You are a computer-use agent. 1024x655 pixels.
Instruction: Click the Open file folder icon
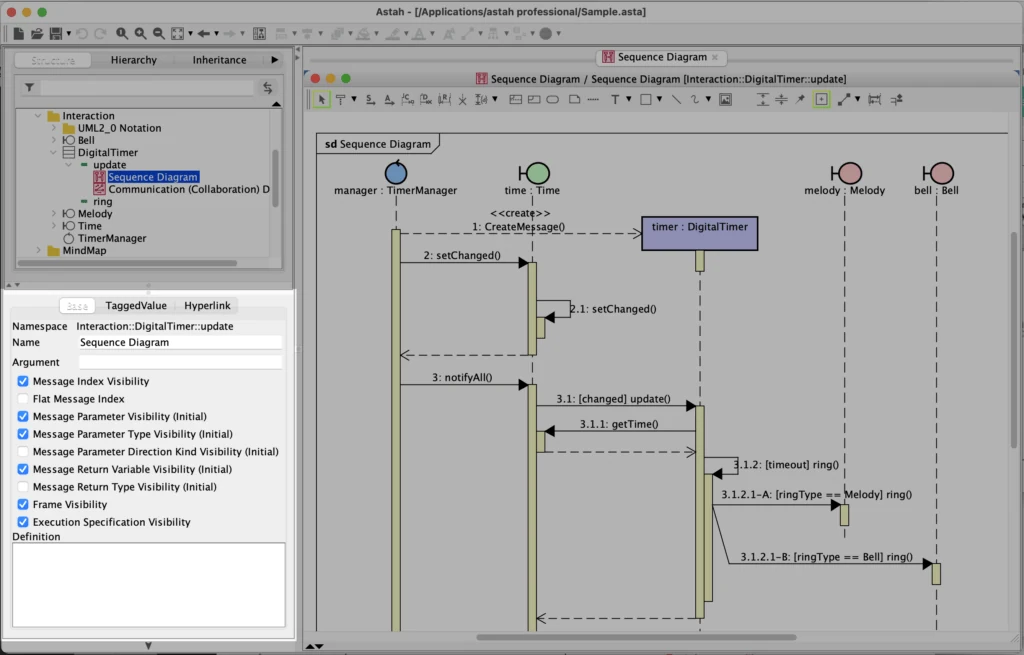click(37, 33)
